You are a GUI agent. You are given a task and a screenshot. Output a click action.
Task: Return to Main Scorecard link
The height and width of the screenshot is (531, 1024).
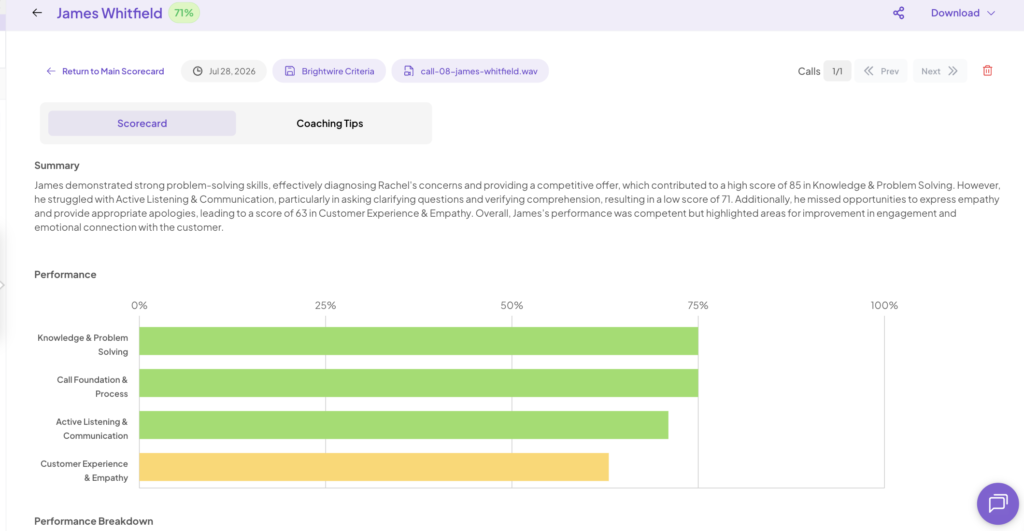point(105,71)
